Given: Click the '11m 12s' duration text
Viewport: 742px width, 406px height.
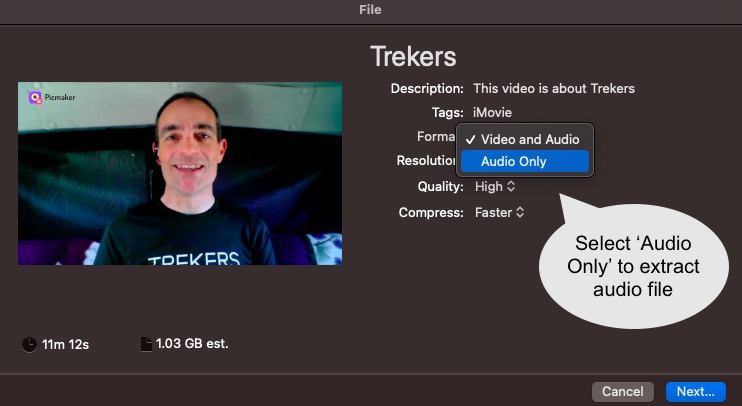Looking at the screenshot, I should [65, 344].
